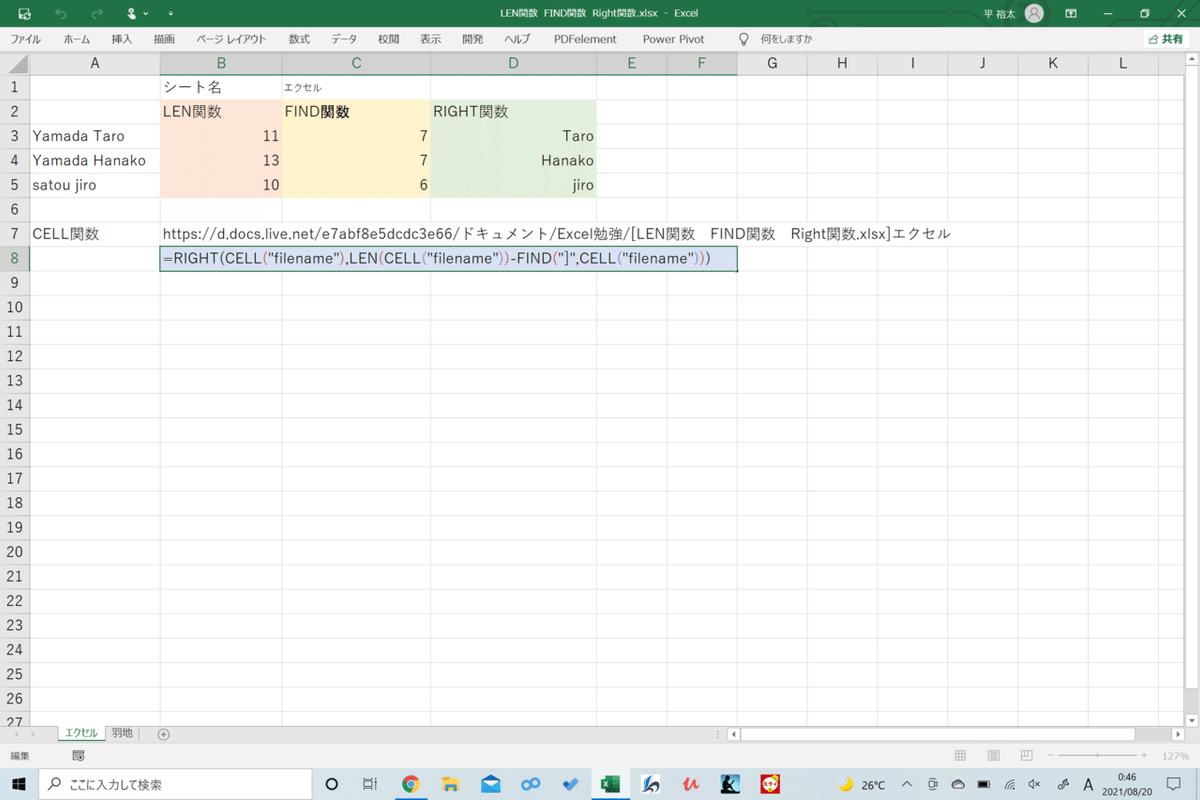
Task: Click cell containing Yamada Taro
Action: (94, 136)
